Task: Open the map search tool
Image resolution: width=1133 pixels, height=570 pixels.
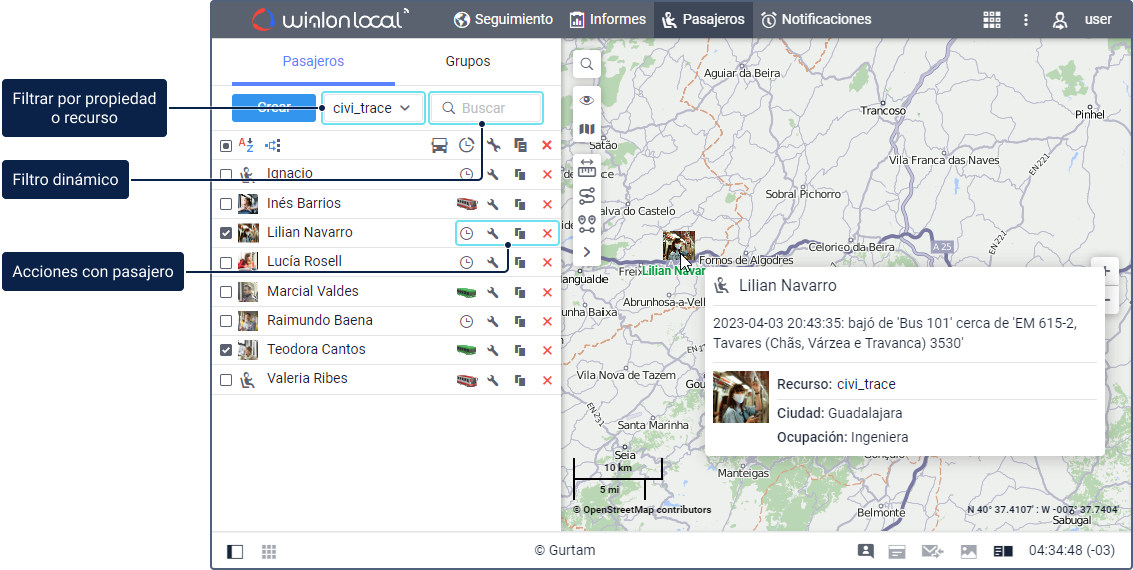Action: tap(587, 64)
